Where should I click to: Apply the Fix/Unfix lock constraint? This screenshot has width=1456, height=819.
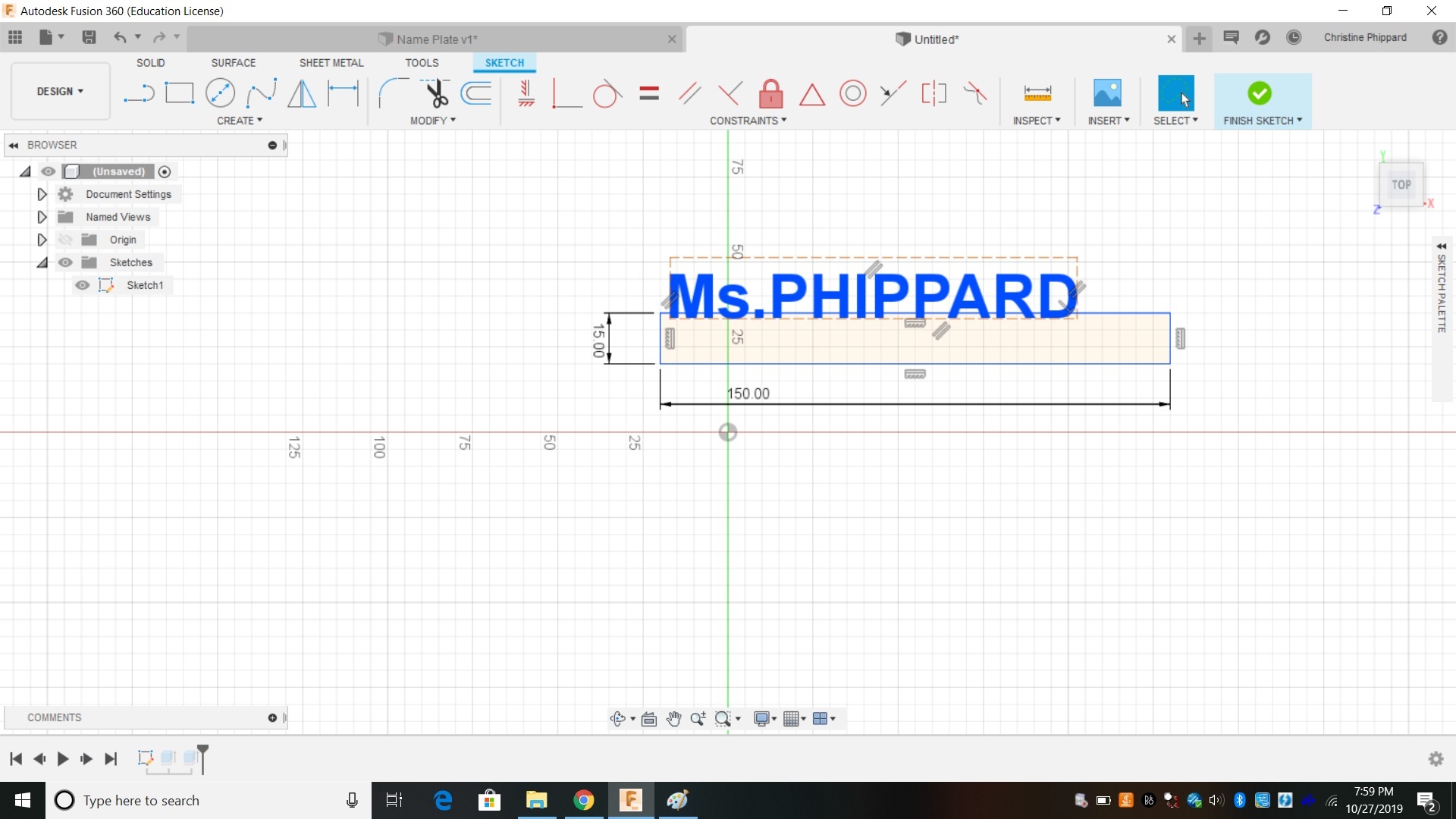pos(770,93)
